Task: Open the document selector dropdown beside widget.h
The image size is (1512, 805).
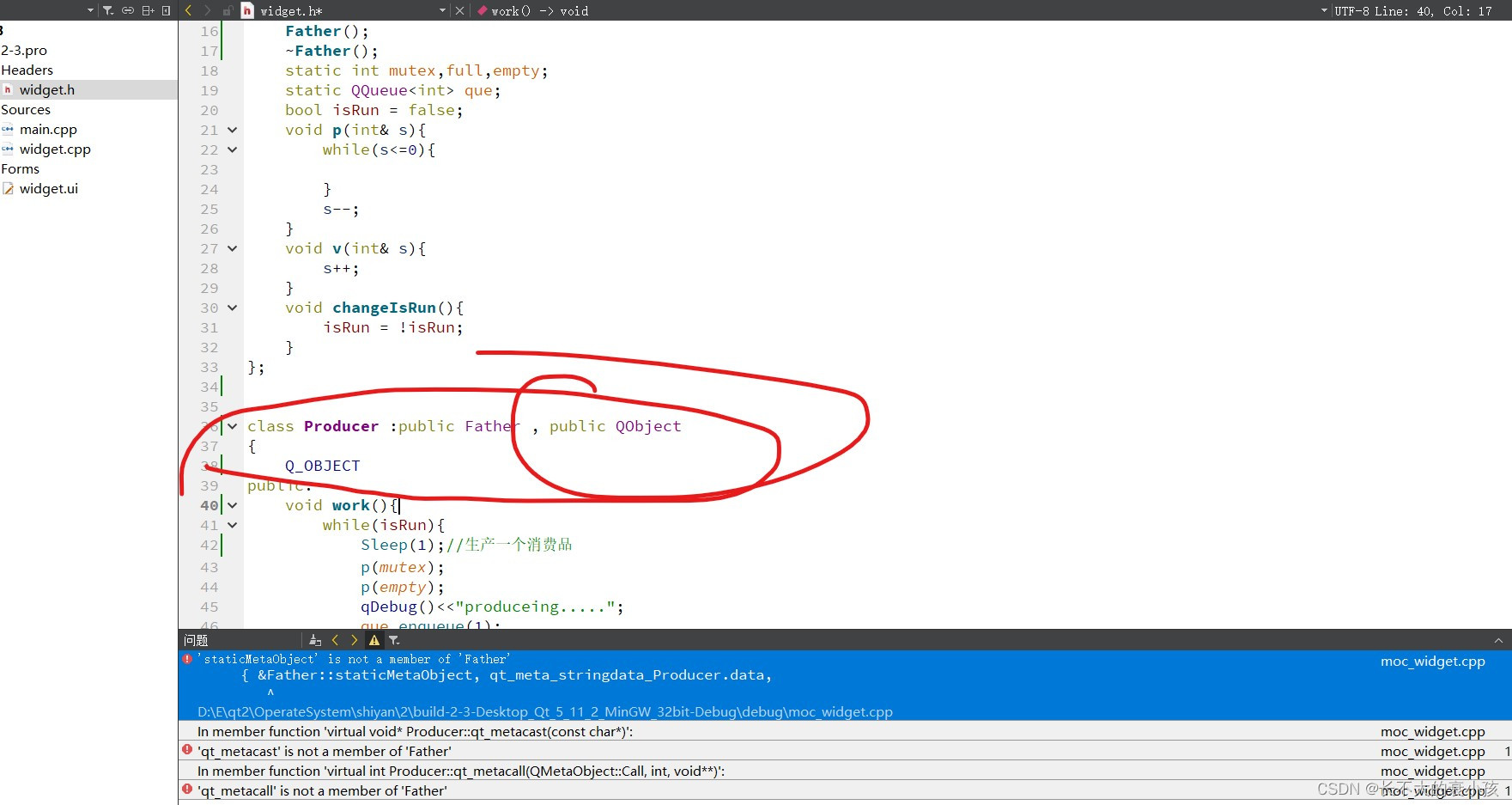Action: [442, 10]
